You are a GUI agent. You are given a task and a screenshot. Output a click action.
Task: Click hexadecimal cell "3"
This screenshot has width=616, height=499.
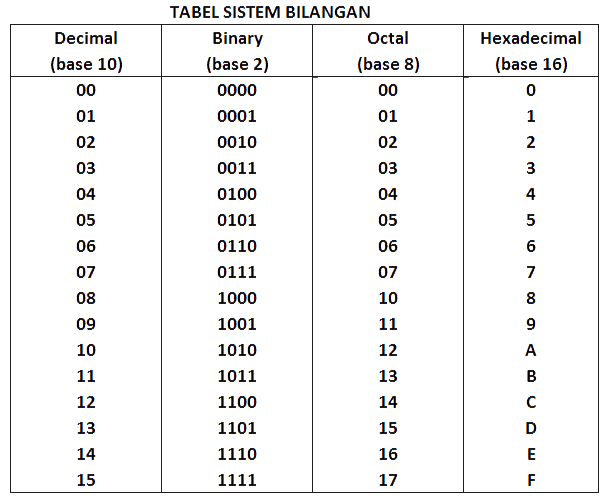coord(531,168)
